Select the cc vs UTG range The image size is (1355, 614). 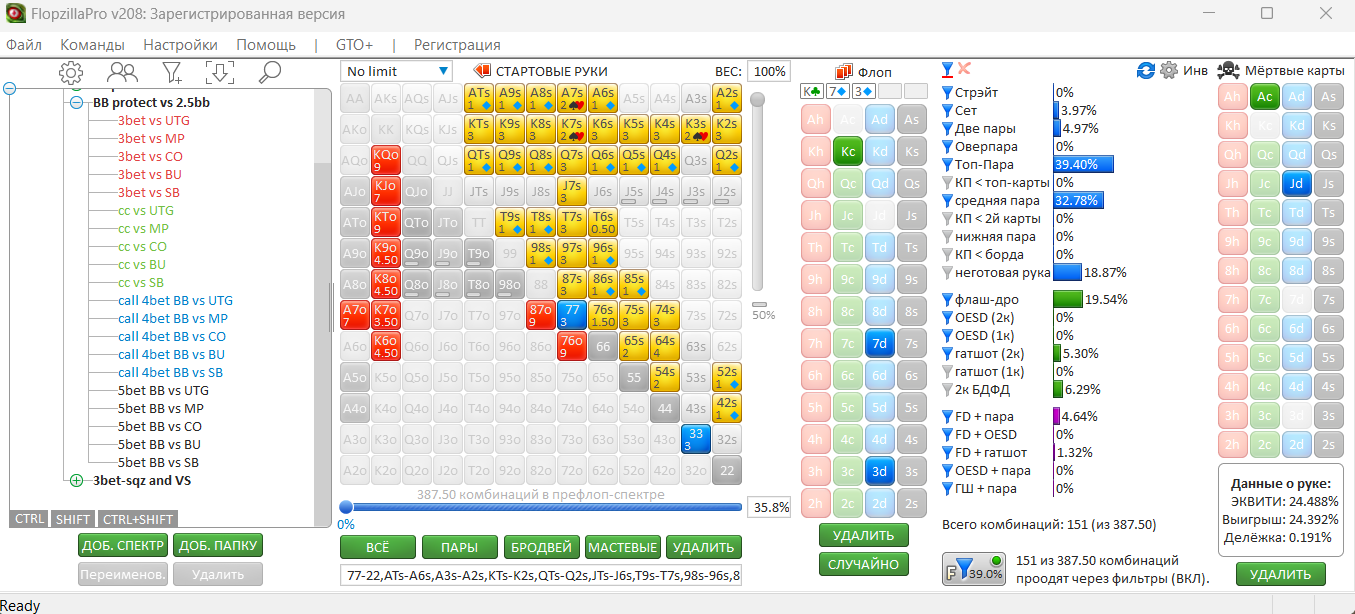146,210
